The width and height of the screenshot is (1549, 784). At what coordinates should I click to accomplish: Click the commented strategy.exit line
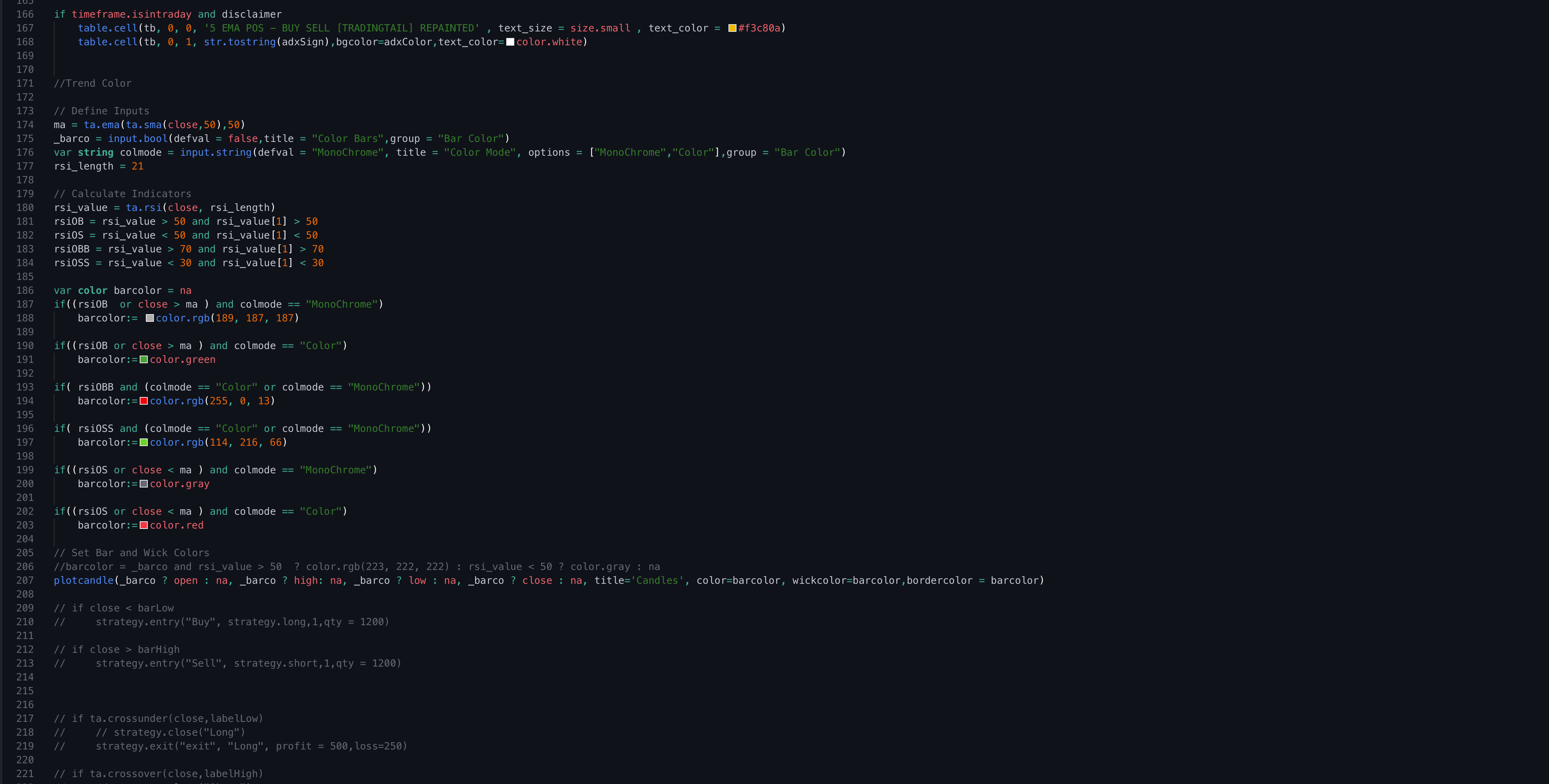click(231, 746)
